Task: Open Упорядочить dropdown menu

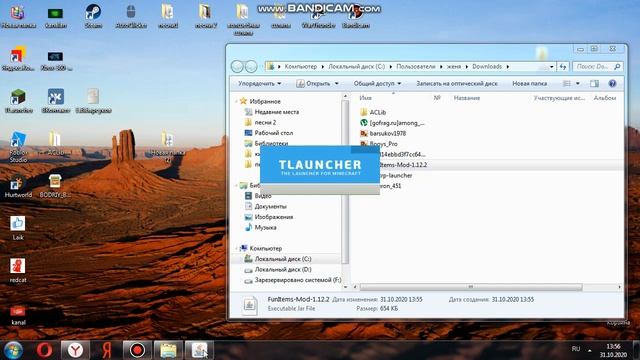Action: click(260, 83)
